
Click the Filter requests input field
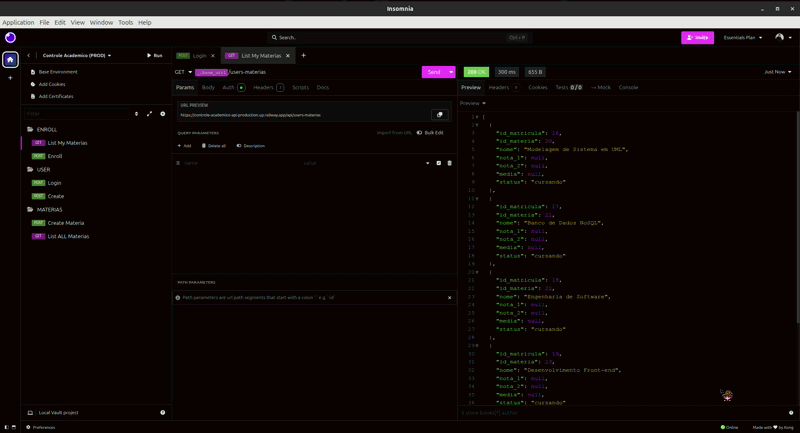(78, 114)
